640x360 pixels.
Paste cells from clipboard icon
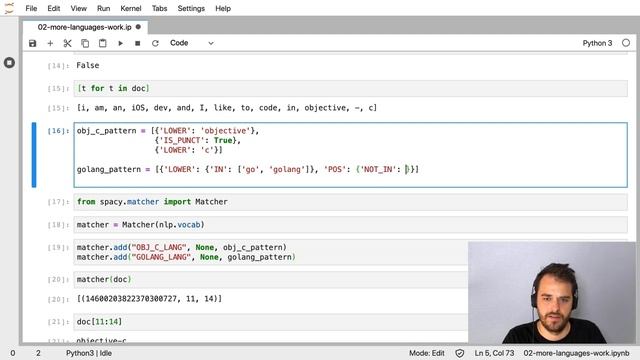tap(102, 43)
